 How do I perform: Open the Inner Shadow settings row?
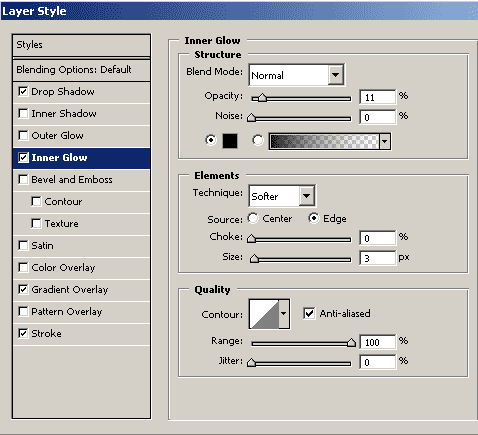pos(81,114)
